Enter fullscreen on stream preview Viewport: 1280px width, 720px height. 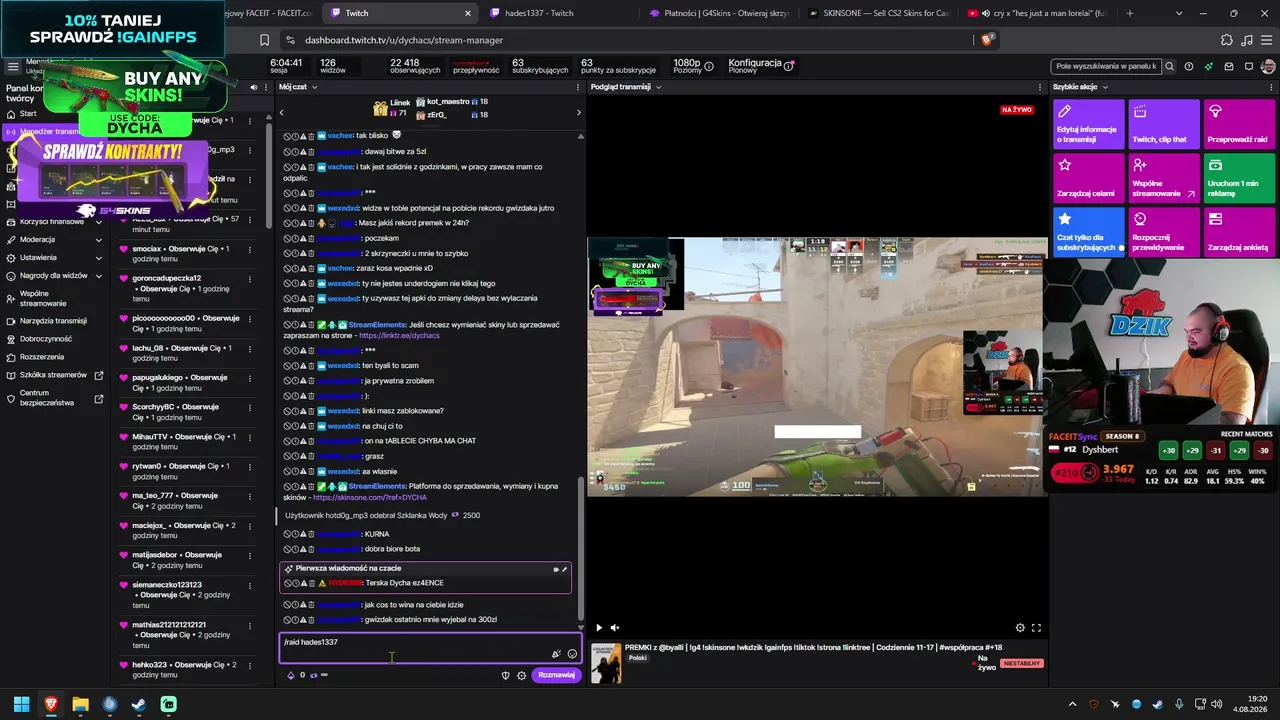pyautogui.click(x=1036, y=628)
